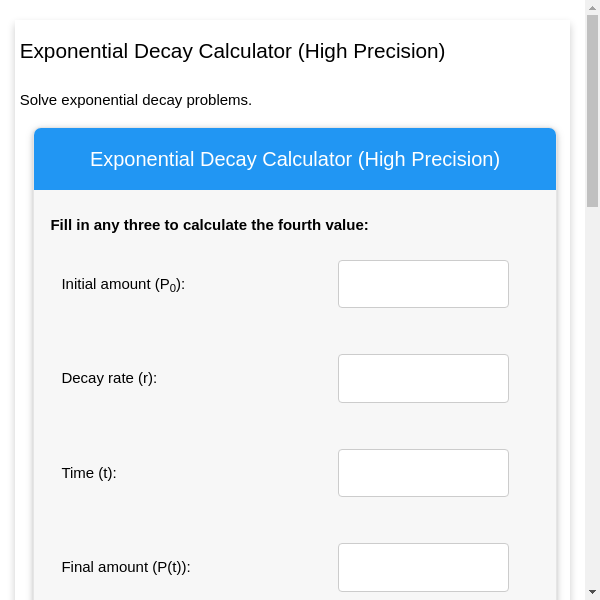Click the 'Decay rate (r):' label text
The height and width of the screenshot is (600, 600).
pos(109,378)
